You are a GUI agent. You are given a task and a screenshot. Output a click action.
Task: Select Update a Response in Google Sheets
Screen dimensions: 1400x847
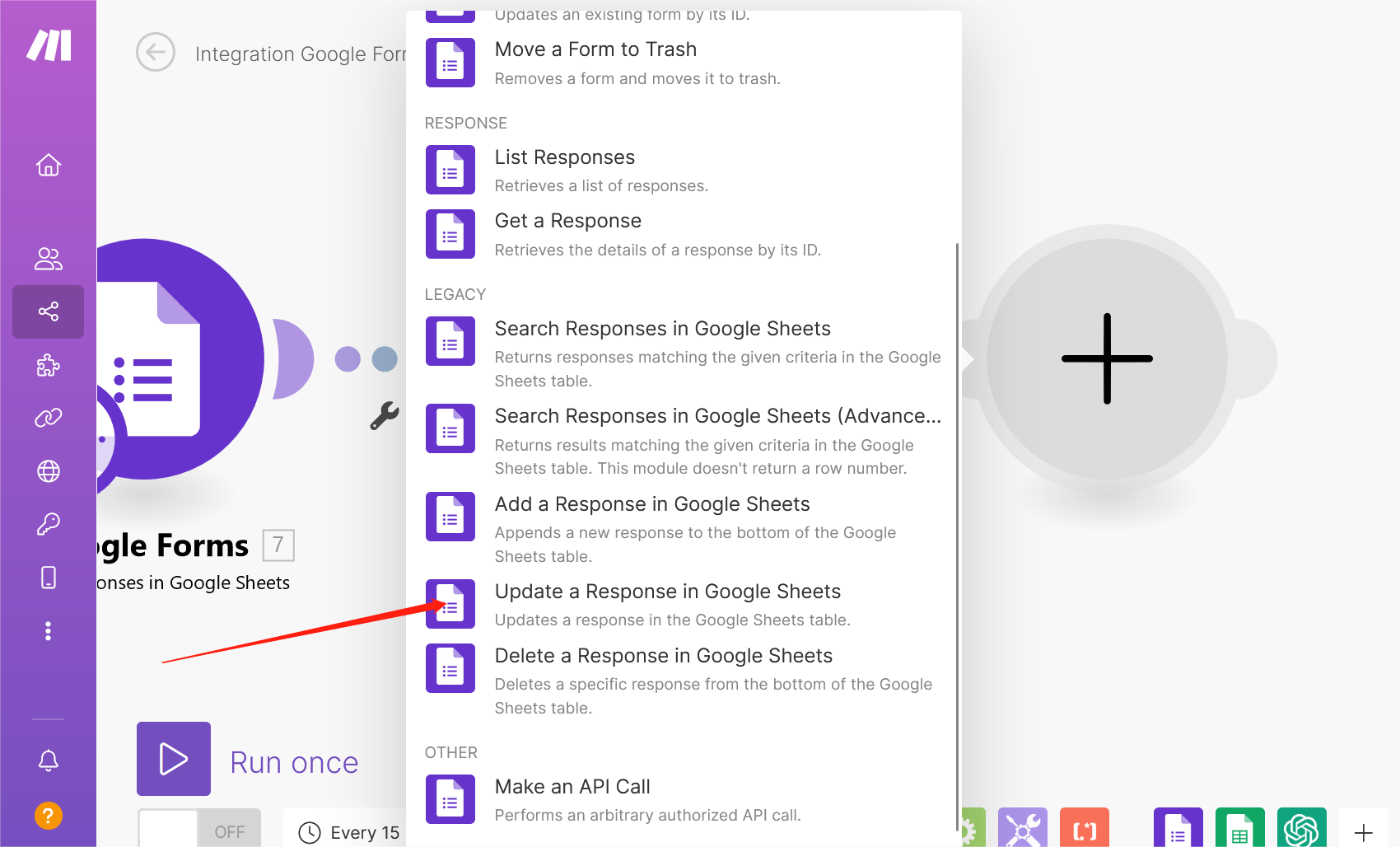(x=684, y=604)
